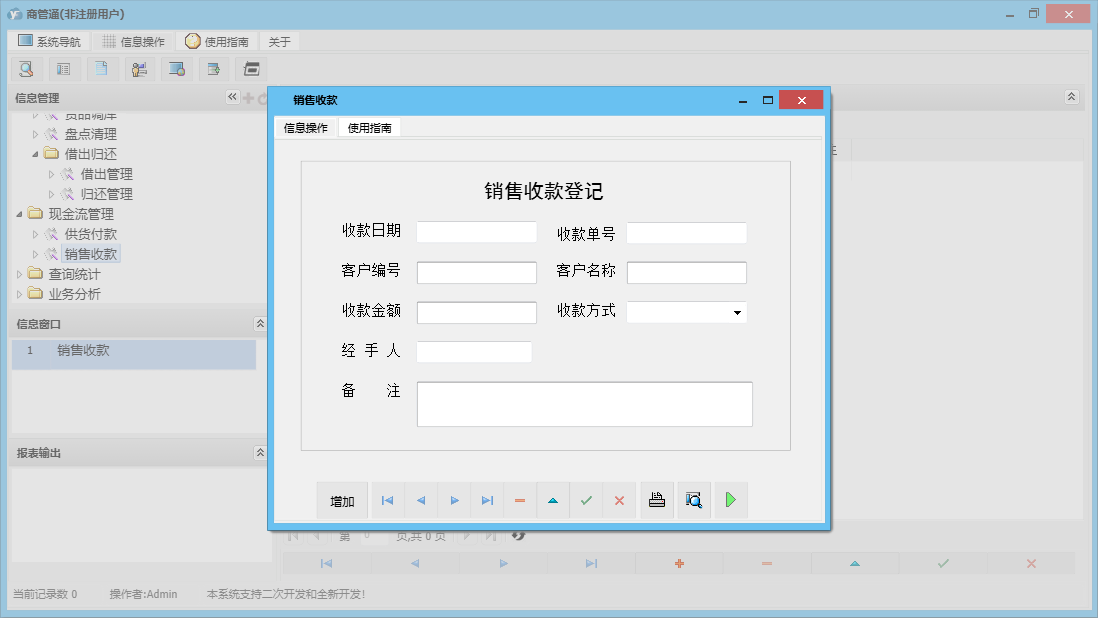
Task: Go to the next record using the arrow
Action: click(453, 500)
